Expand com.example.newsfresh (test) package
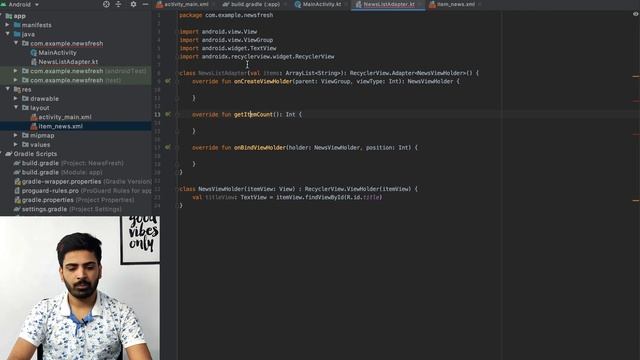The width and height of the screenshot is (640, 360). tap(16, 80)
